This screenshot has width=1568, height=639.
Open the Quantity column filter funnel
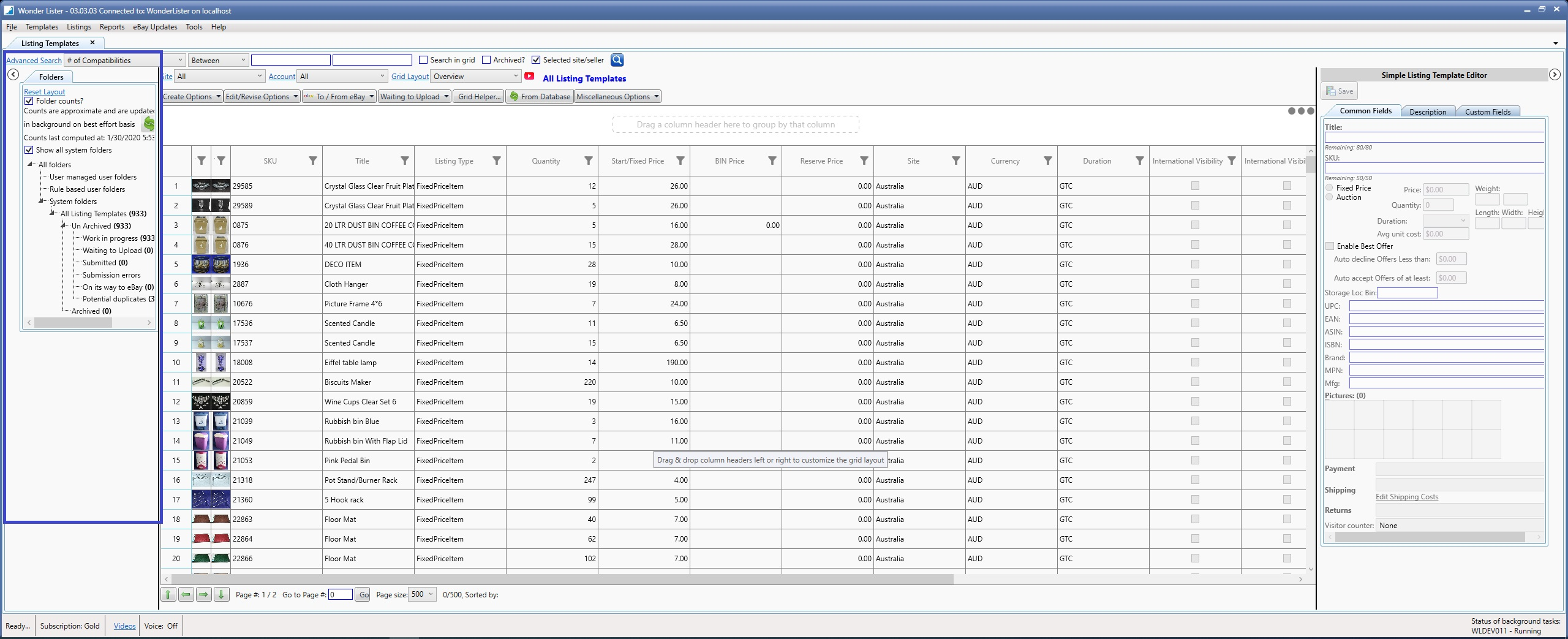(589, 161)
